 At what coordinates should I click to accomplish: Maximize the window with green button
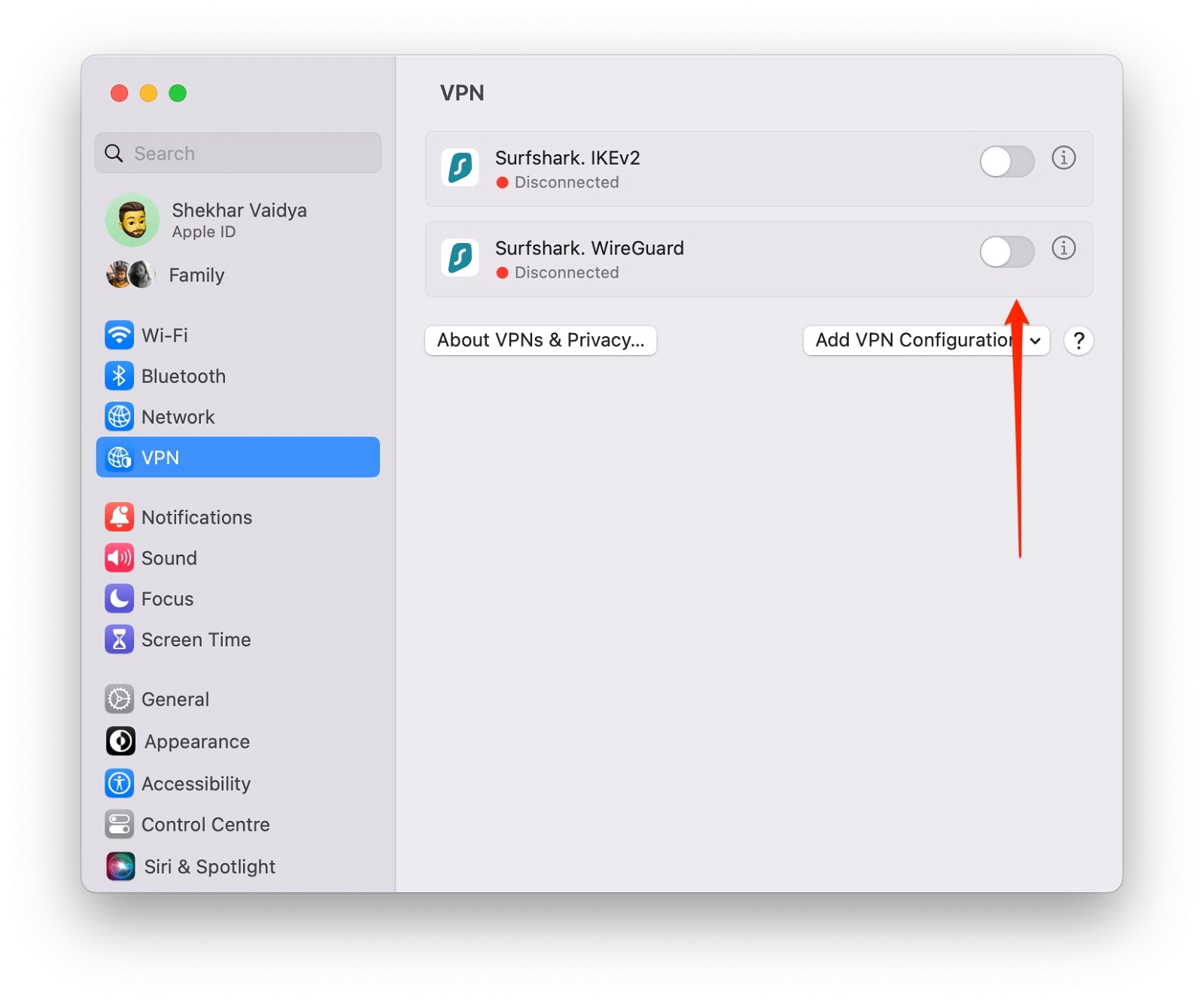[x=178, y=93]
